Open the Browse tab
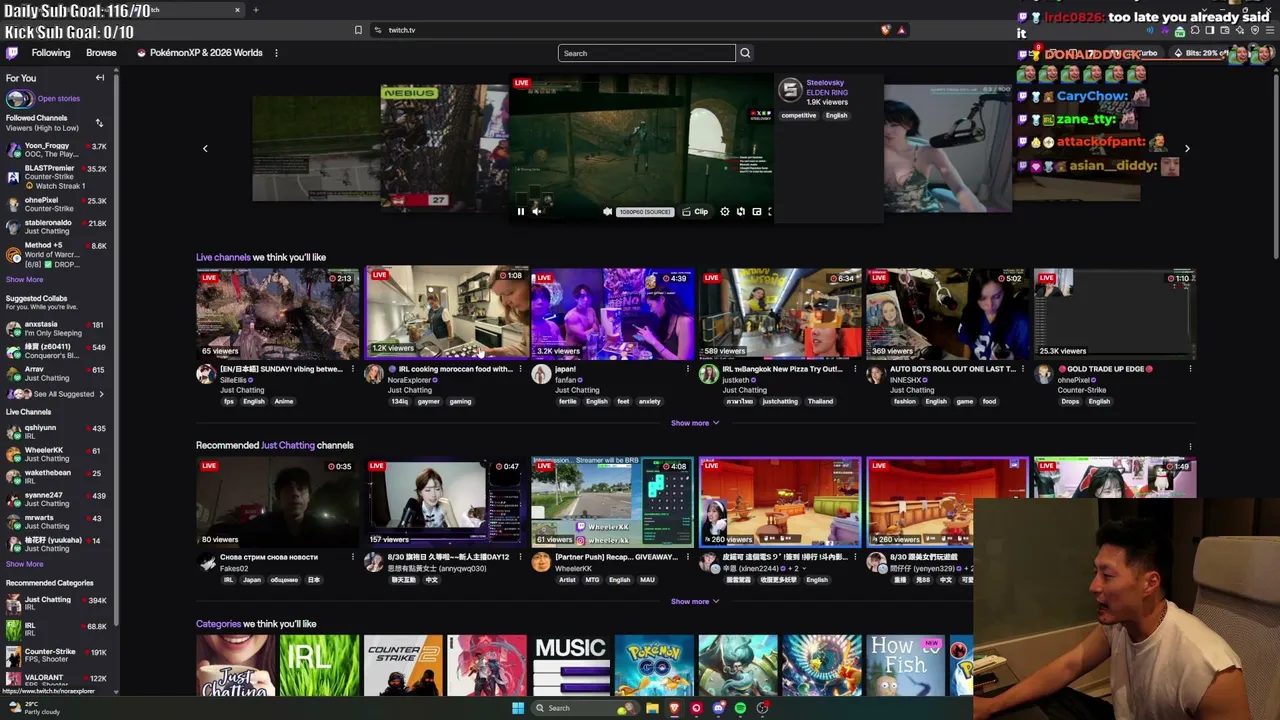Viewport: 1280px width, 720px height. pos(101,53)
